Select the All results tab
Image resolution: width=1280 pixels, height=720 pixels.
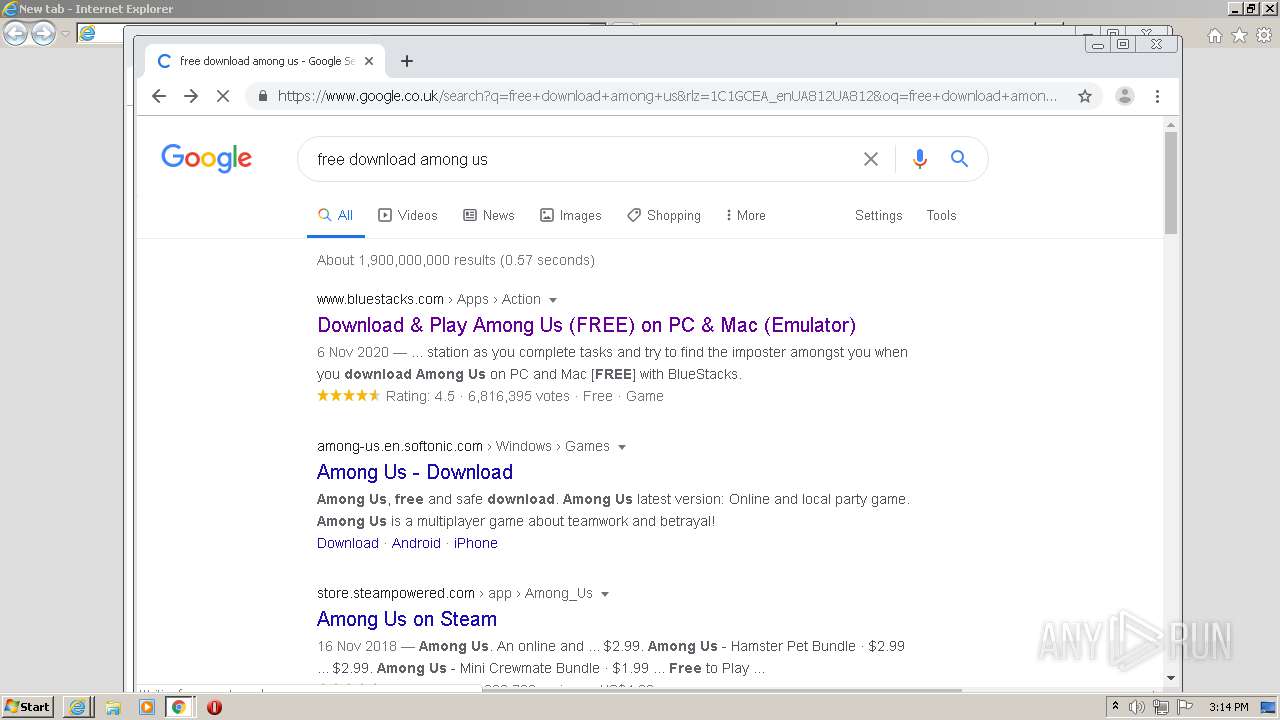(x=335, y=215)
